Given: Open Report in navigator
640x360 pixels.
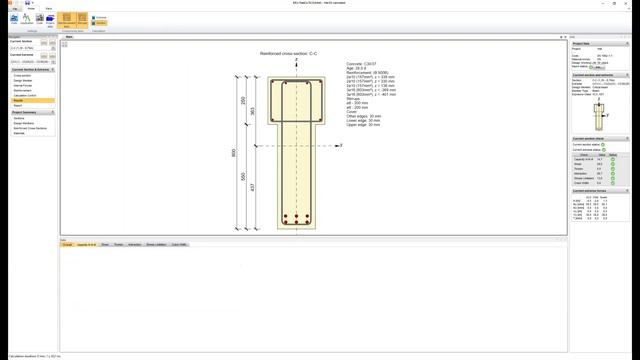Looking at the screenshot, I should click(x=18, y=105).
